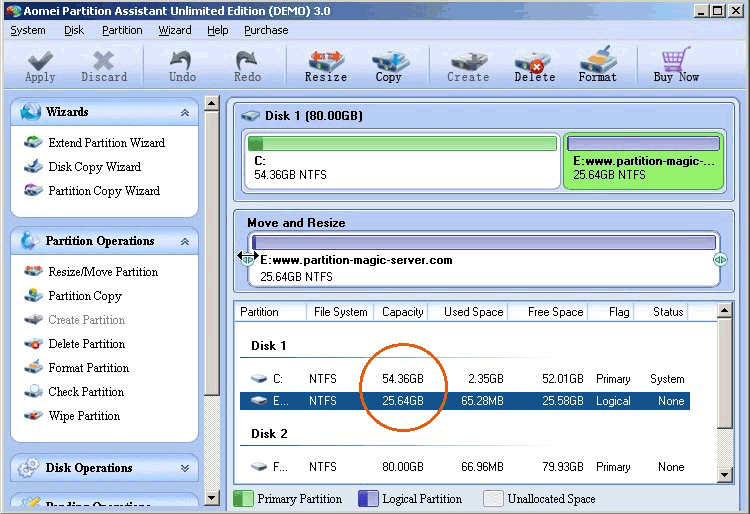Click the Unallocated Space legend swatch

[493, 499]
